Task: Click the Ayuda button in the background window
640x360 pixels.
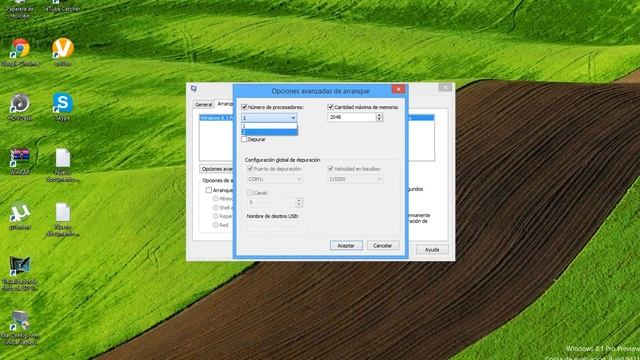Action: [x=432, y=249]
